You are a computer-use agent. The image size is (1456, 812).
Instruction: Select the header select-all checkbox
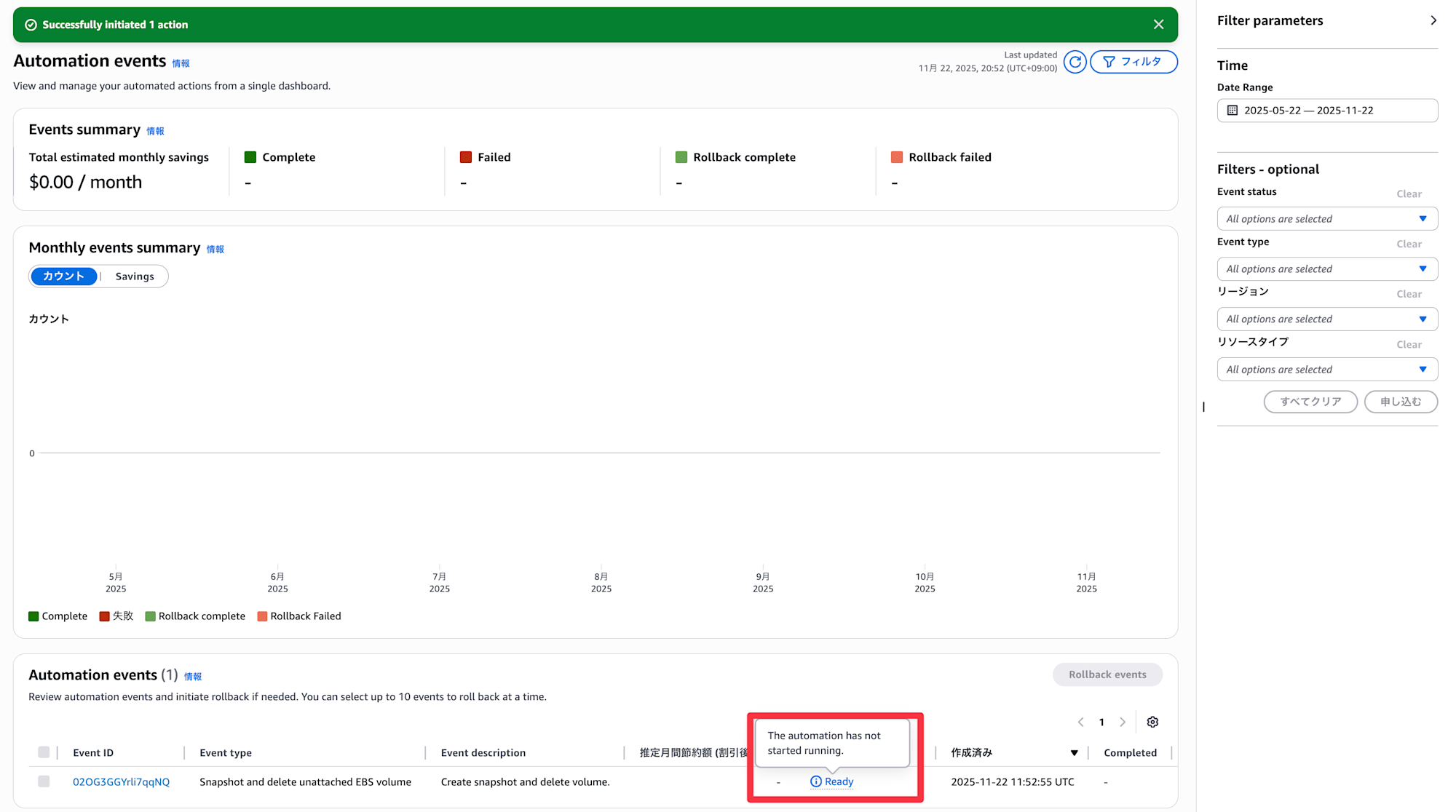click(x=44, y=752)
